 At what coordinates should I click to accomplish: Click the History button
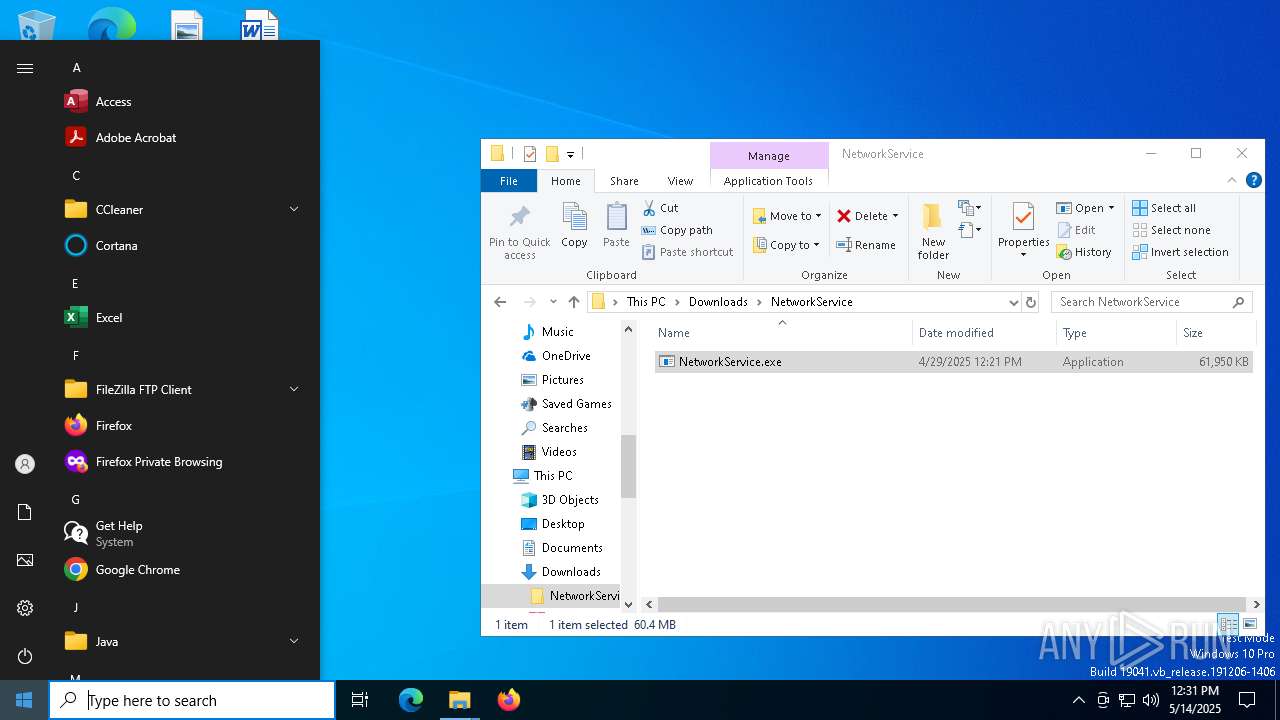coord(1084,252)
